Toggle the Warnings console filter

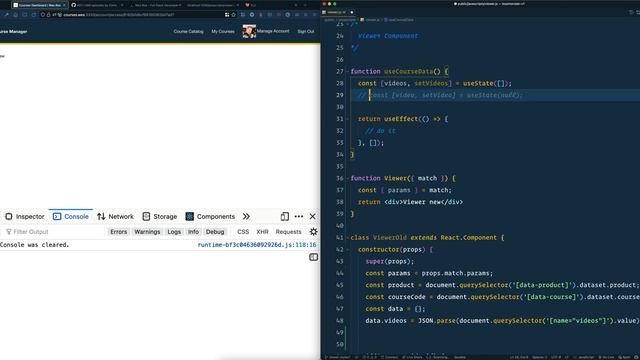tap(147, 232)
